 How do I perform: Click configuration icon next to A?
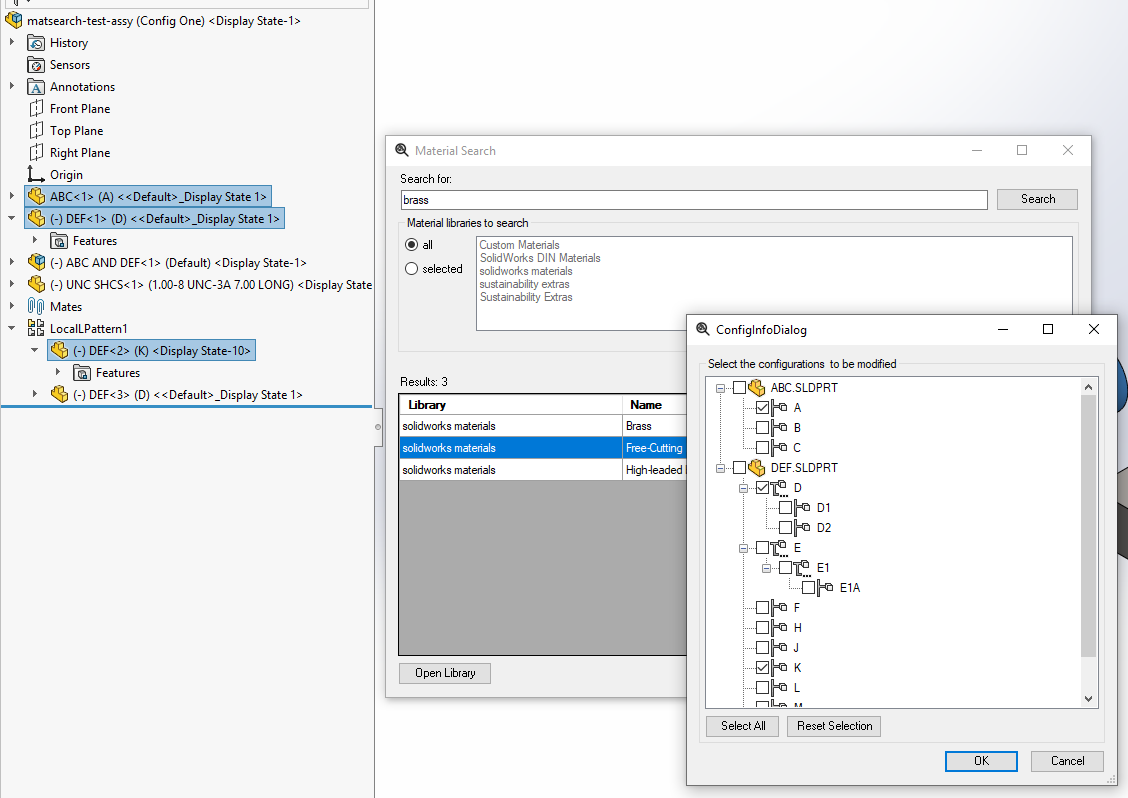click(780, 408)
